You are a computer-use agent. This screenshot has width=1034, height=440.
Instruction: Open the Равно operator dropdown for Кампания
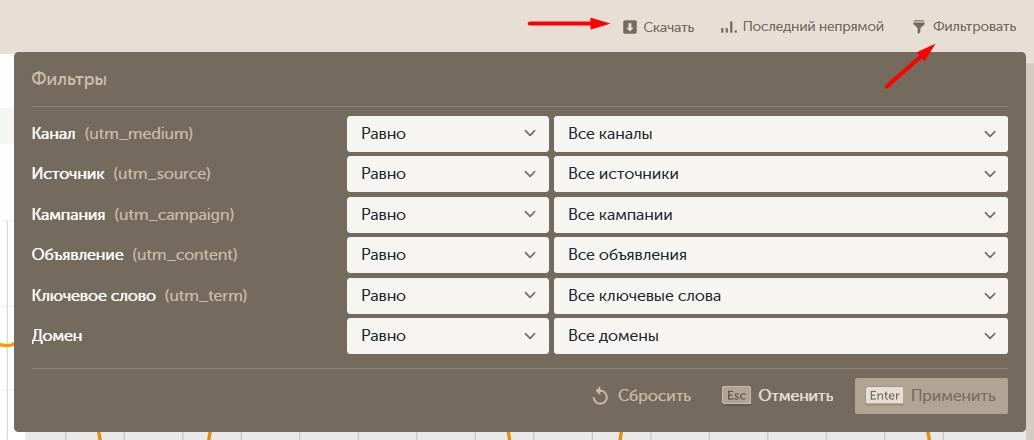(448, 215)
